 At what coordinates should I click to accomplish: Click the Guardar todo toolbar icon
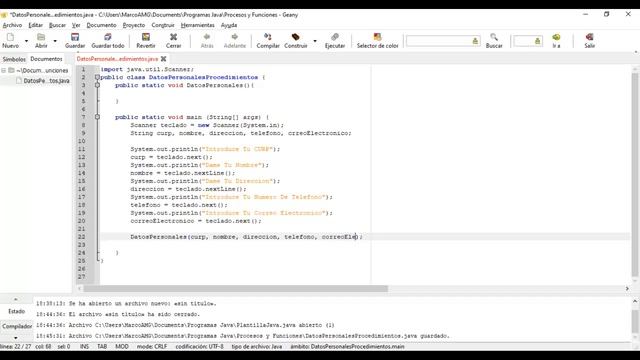coord(108,38)
